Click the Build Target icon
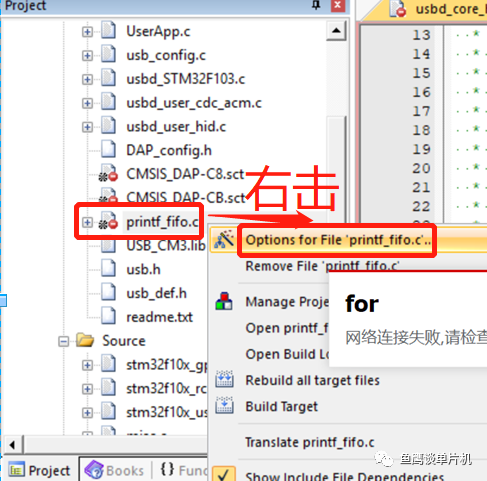The width and height of the screenshot is (487, 481). pyautogui.click(x=224, y=406)
